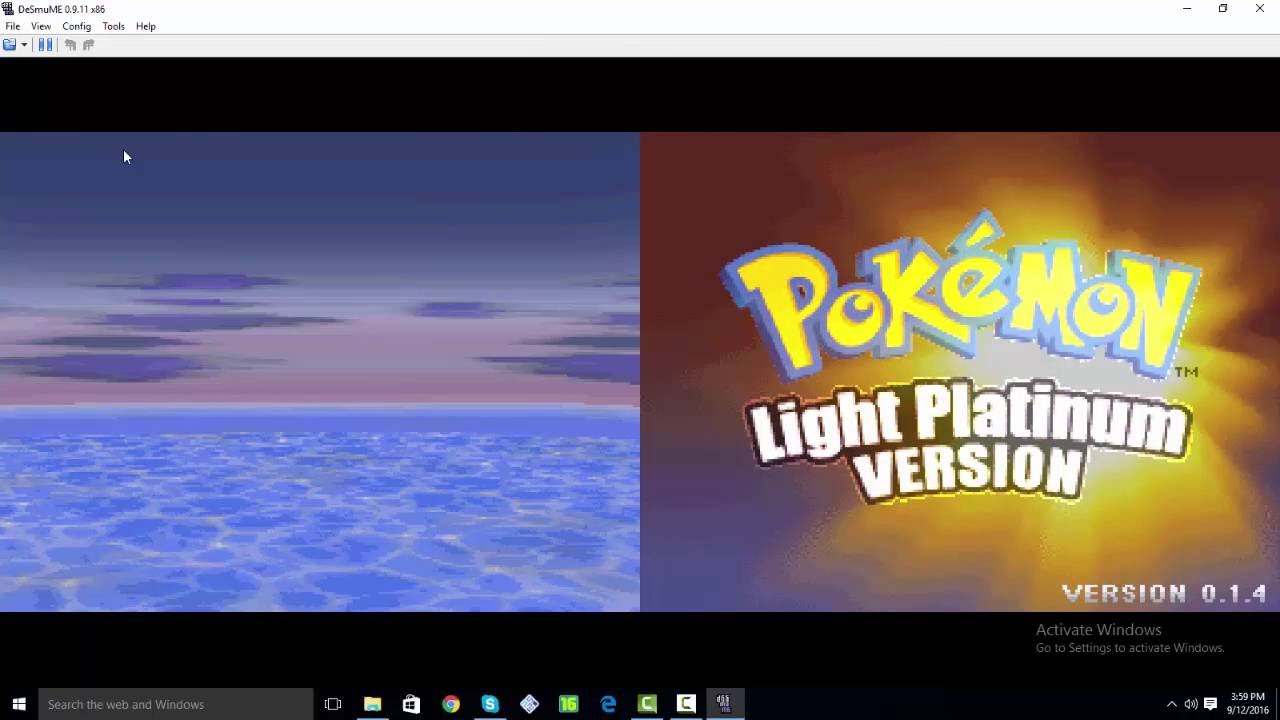This screenshot has height=720, width=1280.
Task: Select the DeSmuME taskbar button
Action: 724,704
